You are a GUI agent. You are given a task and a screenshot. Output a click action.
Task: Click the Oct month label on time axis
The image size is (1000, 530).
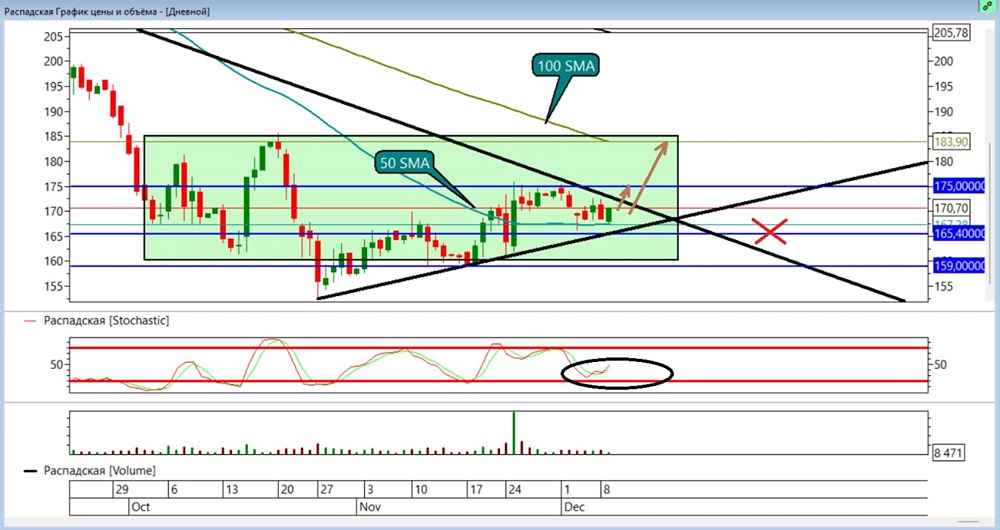pos(141,507)
